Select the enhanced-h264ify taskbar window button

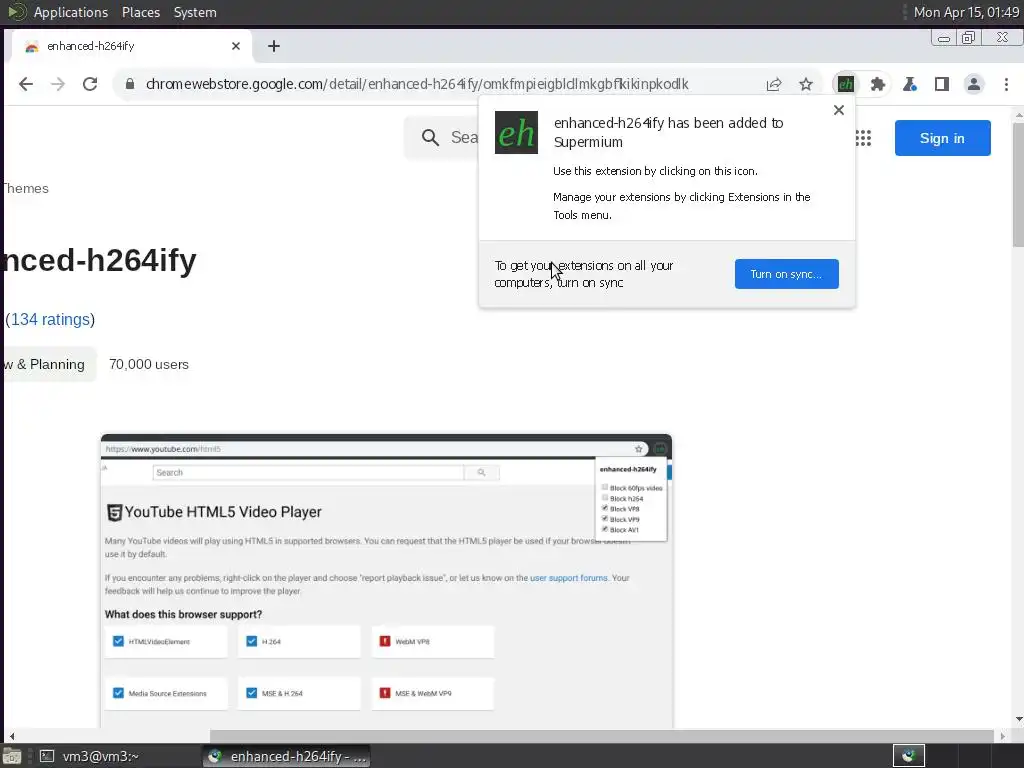pos(287,756)
